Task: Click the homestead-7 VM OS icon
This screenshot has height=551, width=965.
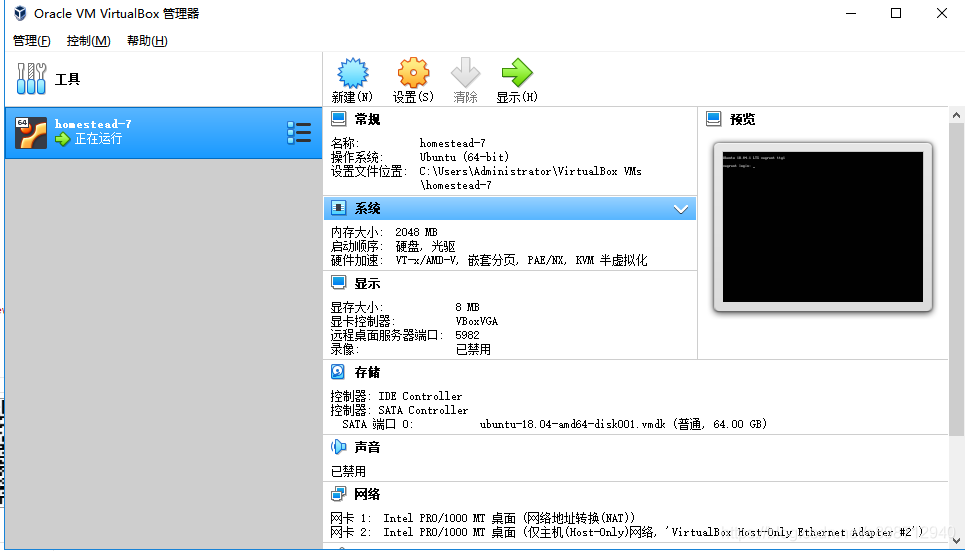Action: pyautogui.click(x=31, y=133)
